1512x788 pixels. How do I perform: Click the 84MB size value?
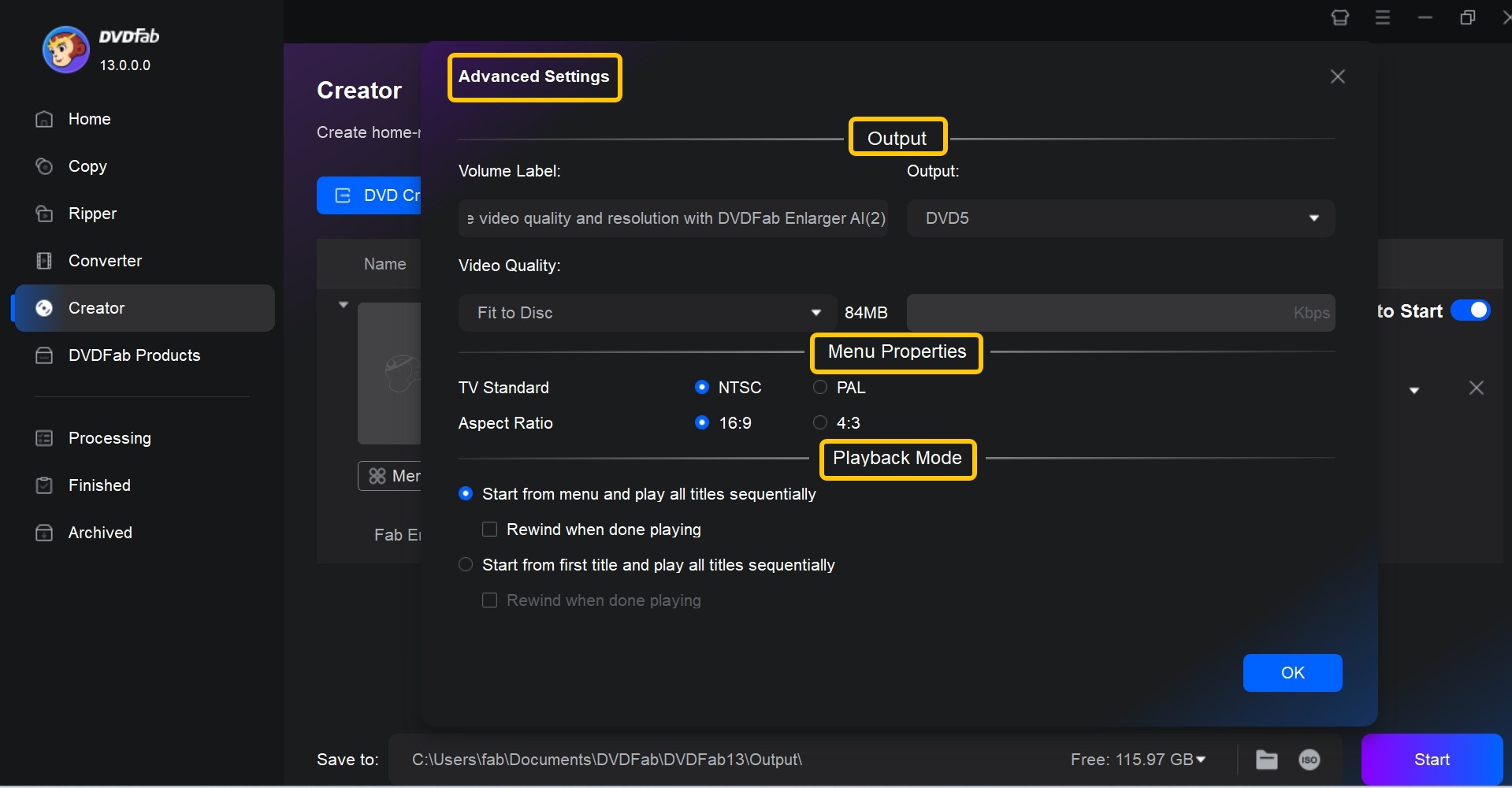[x=866, y=313]
